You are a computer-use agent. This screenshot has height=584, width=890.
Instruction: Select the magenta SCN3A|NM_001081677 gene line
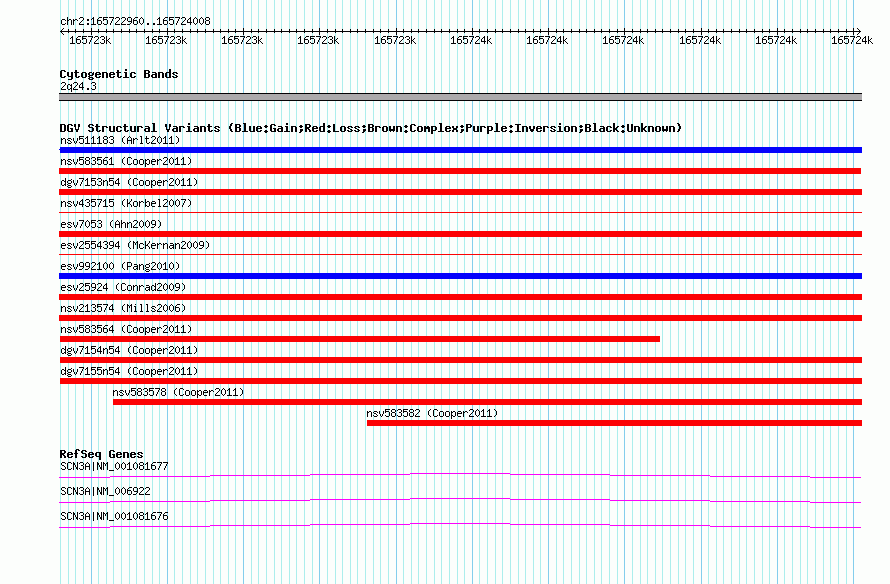460,475
